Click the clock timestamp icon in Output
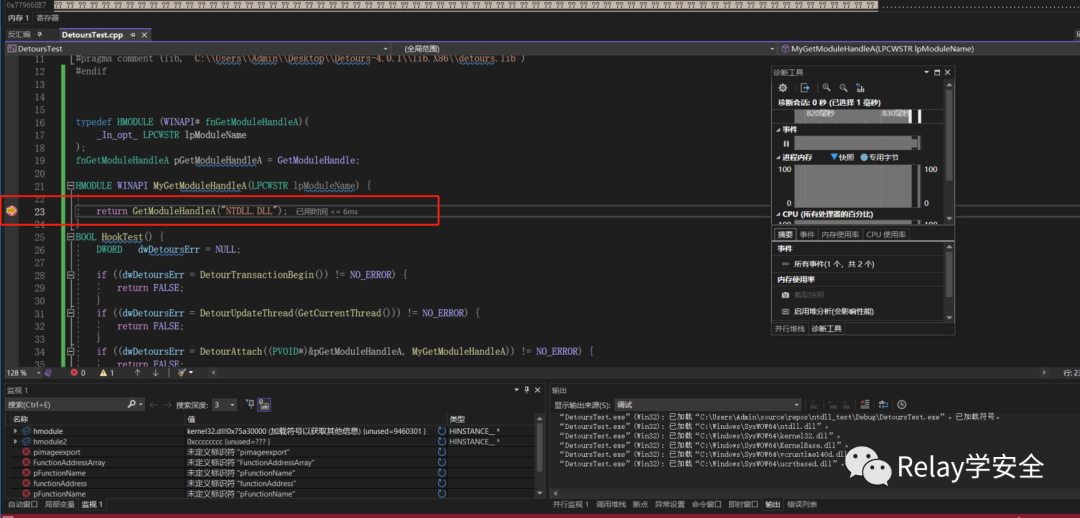Viewport: 1080px width, 518px height. (902, 404)
